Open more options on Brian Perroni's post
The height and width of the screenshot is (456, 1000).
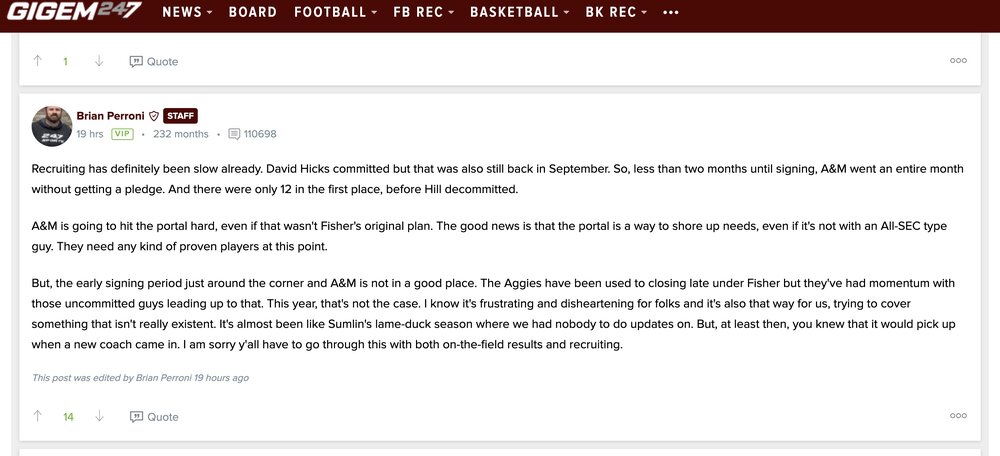[958, 416]
